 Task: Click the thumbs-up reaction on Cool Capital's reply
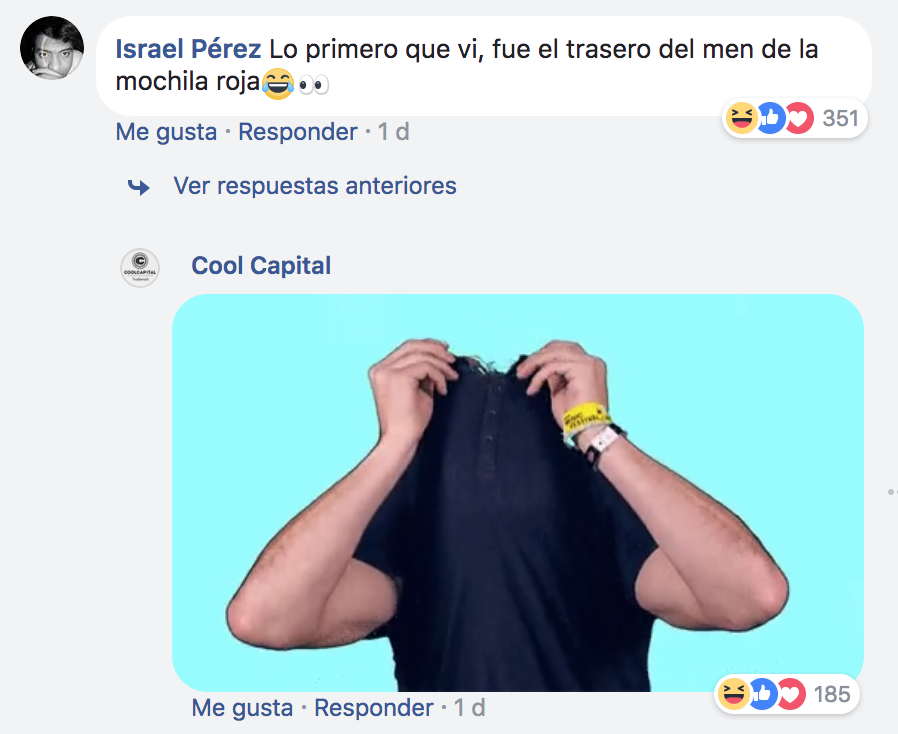[x=762, y=694]
